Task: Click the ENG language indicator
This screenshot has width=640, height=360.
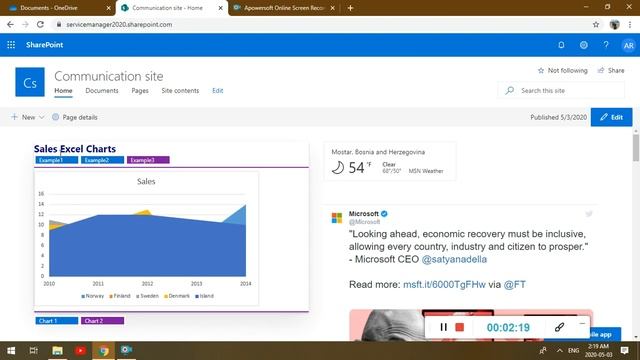Action: (573, 350)
